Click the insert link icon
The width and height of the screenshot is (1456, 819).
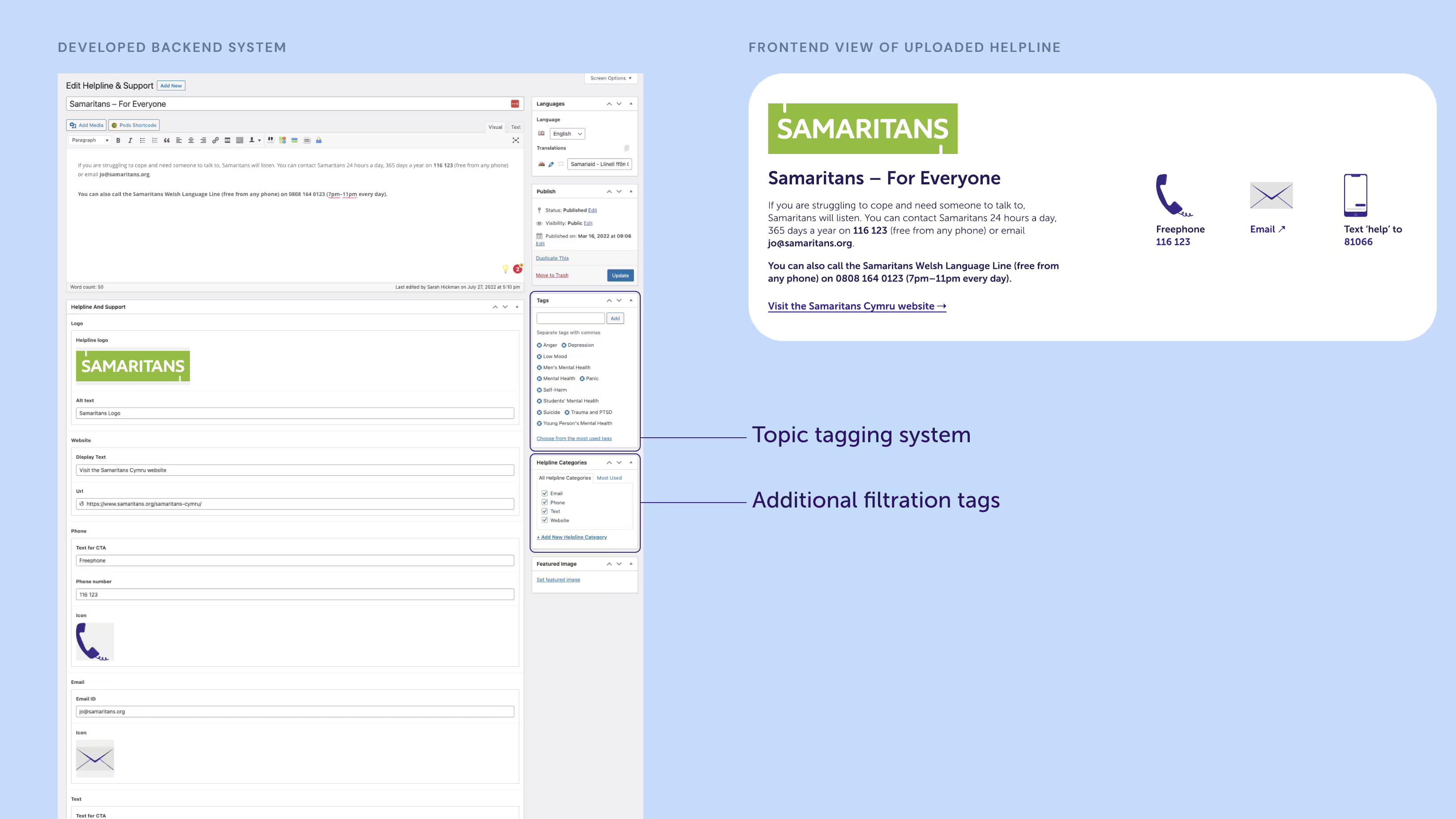pyautogui.click(x=215, y=140)
